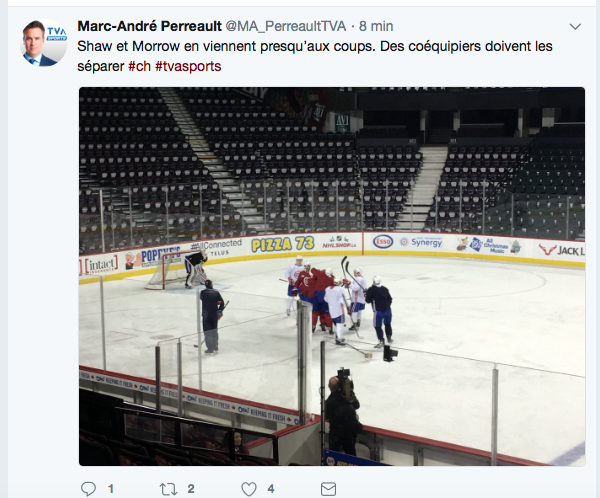Click the reply speech bubble icon

click(x=88, y=489)
